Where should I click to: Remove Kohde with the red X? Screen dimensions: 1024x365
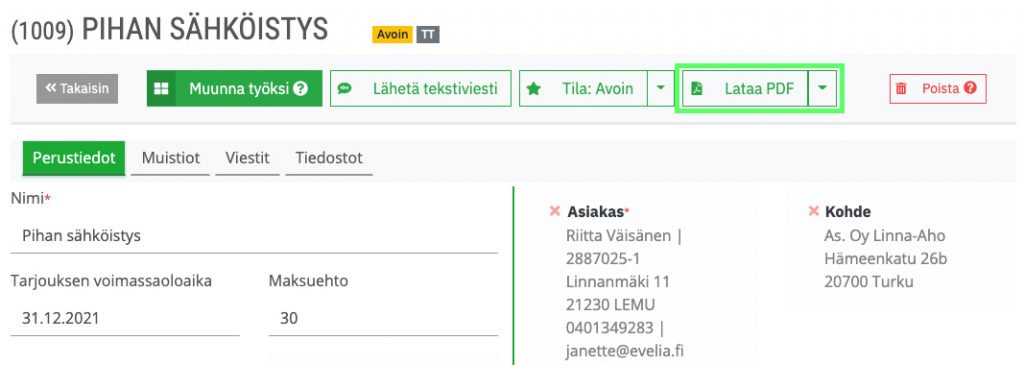click(x=814, y=211)
